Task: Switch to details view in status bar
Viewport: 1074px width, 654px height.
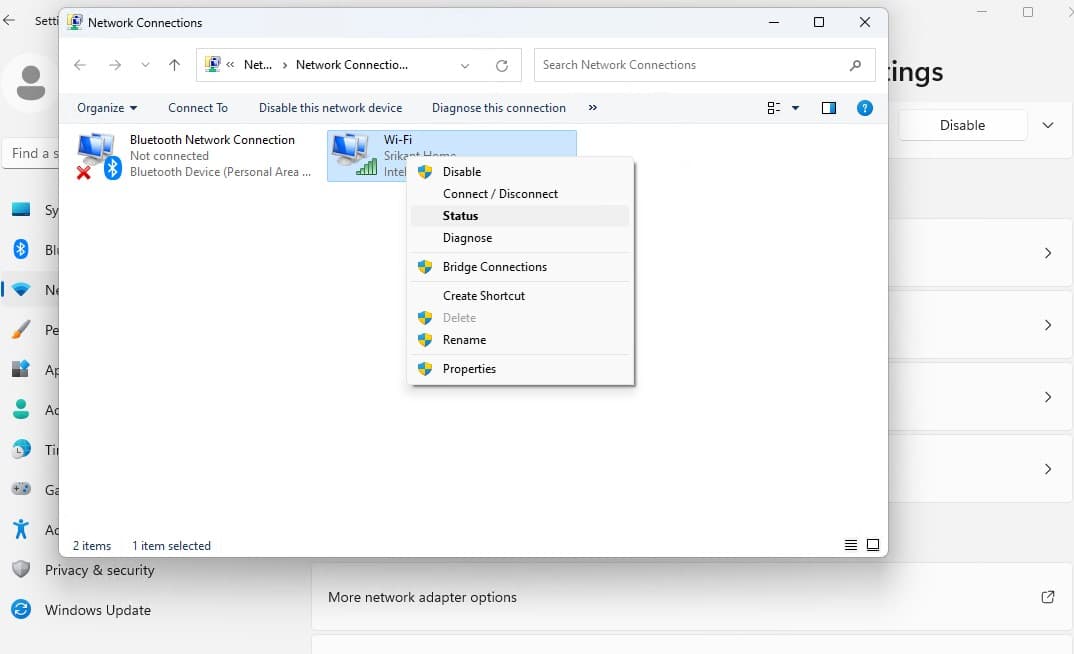Action: click(x=851, y=545)
